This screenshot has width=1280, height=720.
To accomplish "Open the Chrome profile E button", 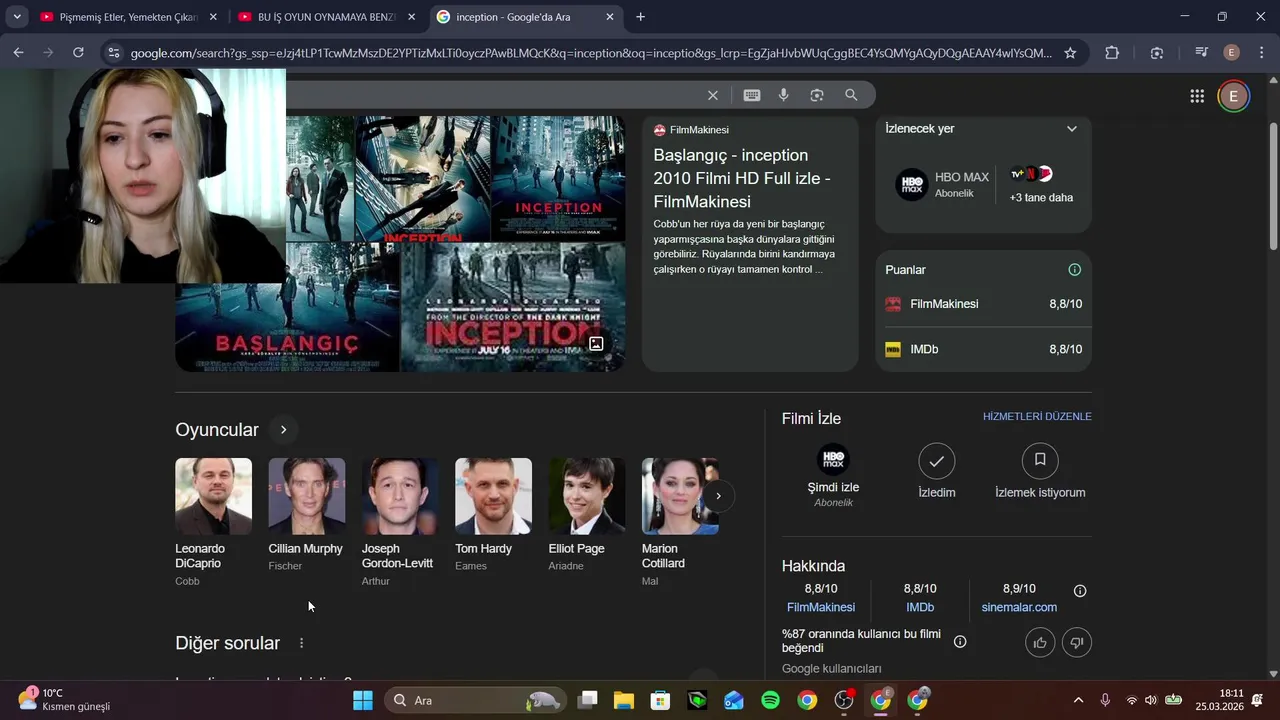I will [1232, 53].
